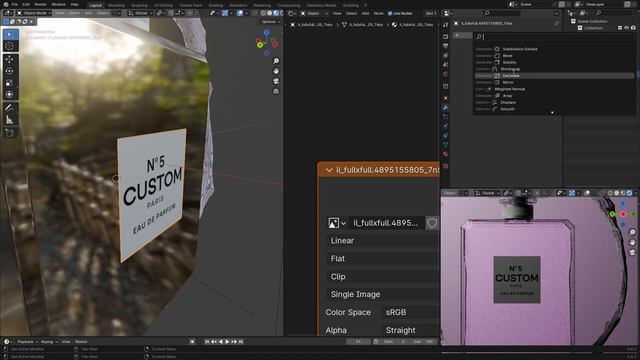The width and height of the screenshot is (640, 360).
Task: Open the Object Mode dropdown
Action: 34,13
